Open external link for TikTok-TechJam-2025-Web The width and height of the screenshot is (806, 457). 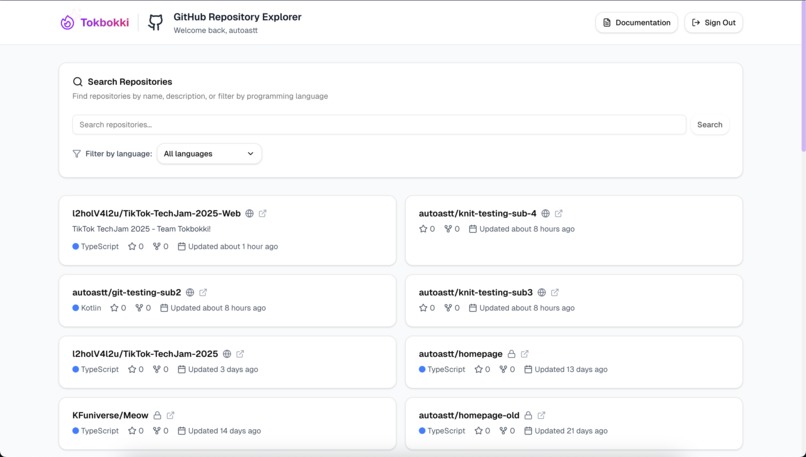click(263, 213)
